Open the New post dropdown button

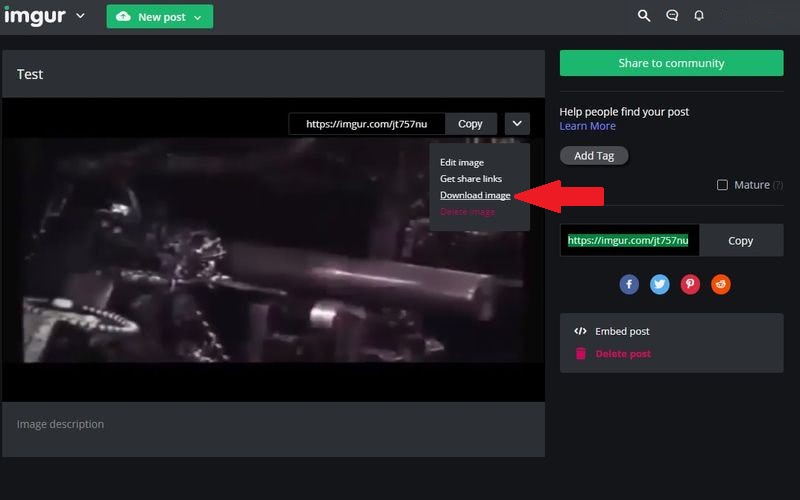click(x=160, y=17)
